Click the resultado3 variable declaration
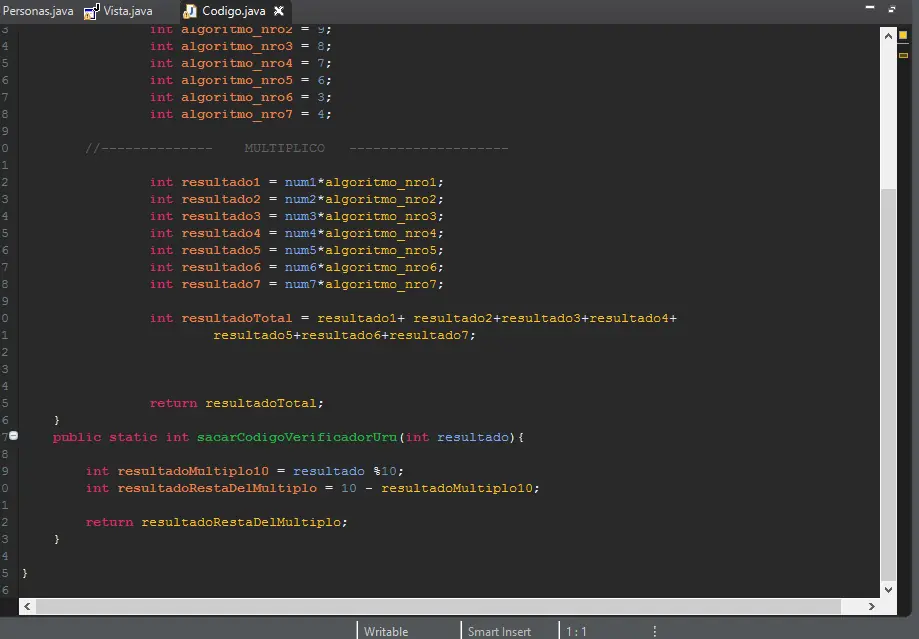 click(220, 216)
